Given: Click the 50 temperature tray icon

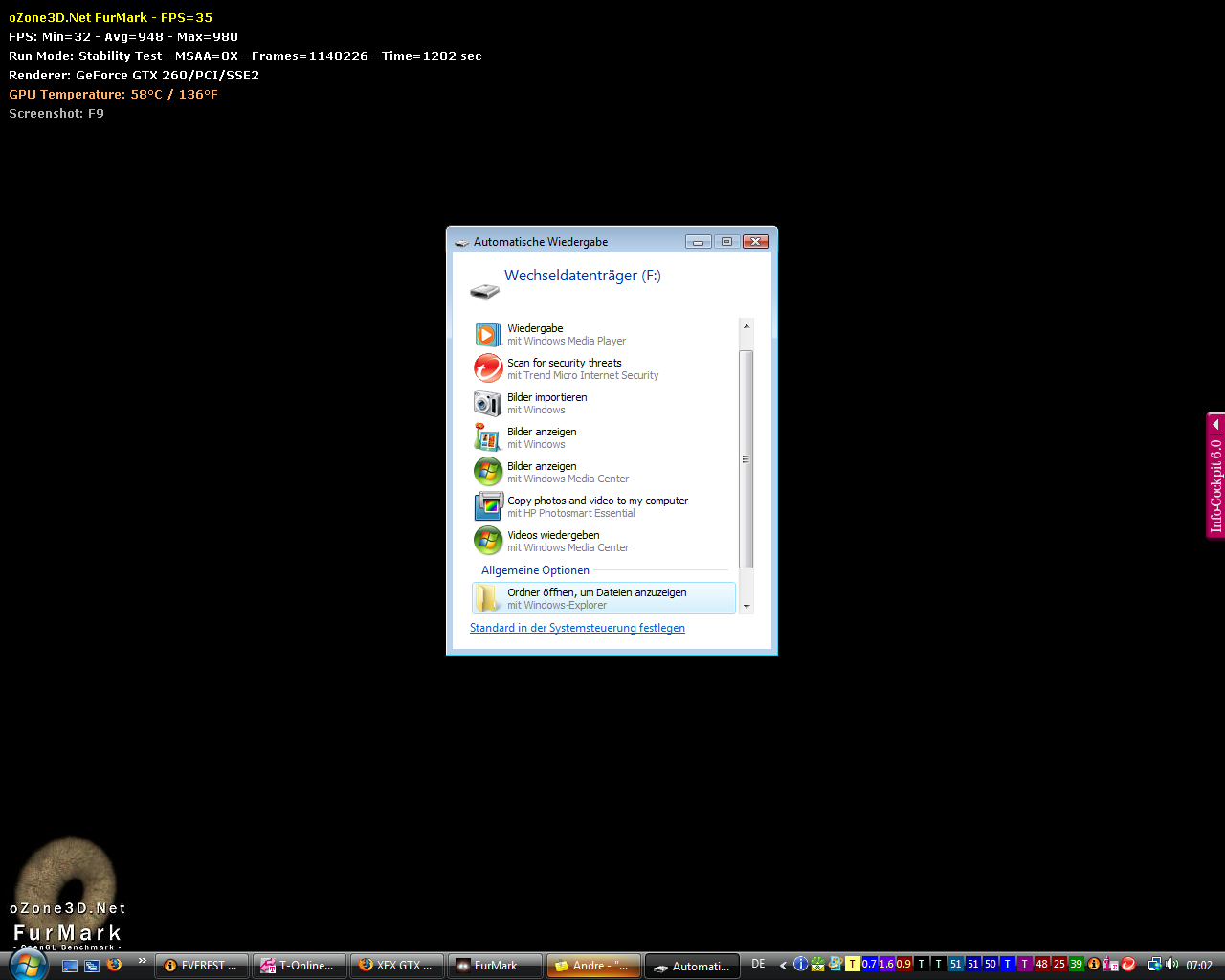Looking at the screenshot, I should [x=991, y=964].
